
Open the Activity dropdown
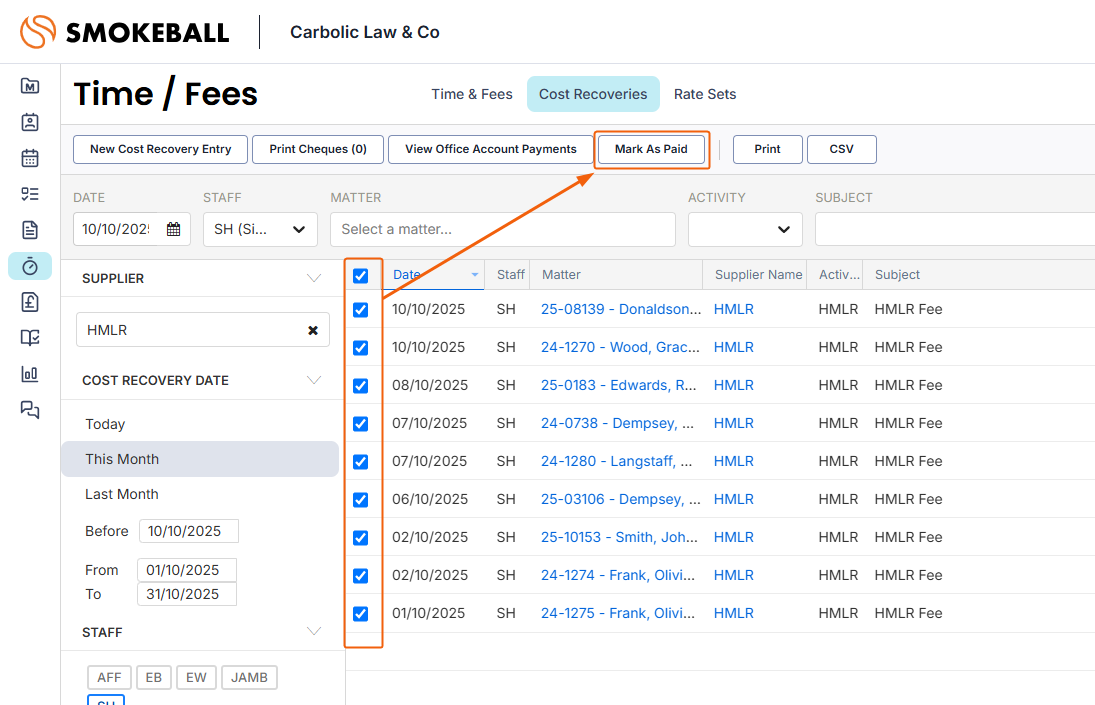[745, 229]
